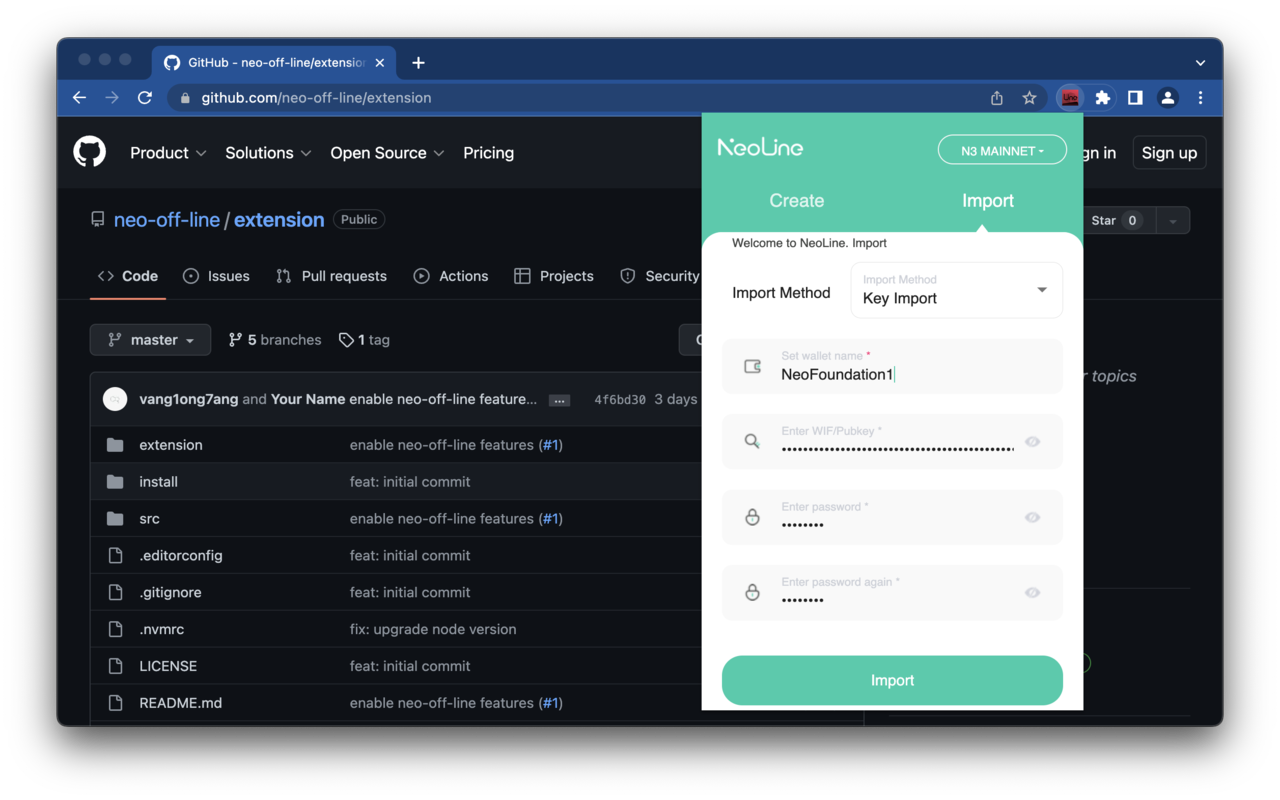The height and width of the screenshot is (800, 1280).
Task: Open the fix: upgrade node version commit
Action: click(x=433, y=629)
